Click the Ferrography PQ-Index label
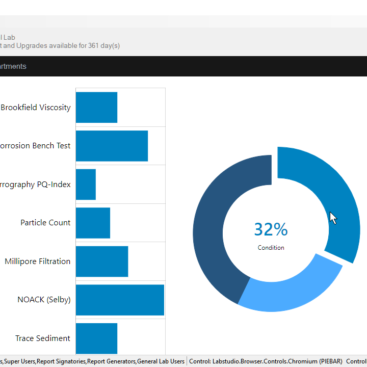367x367 pixels. coord(35,184)
